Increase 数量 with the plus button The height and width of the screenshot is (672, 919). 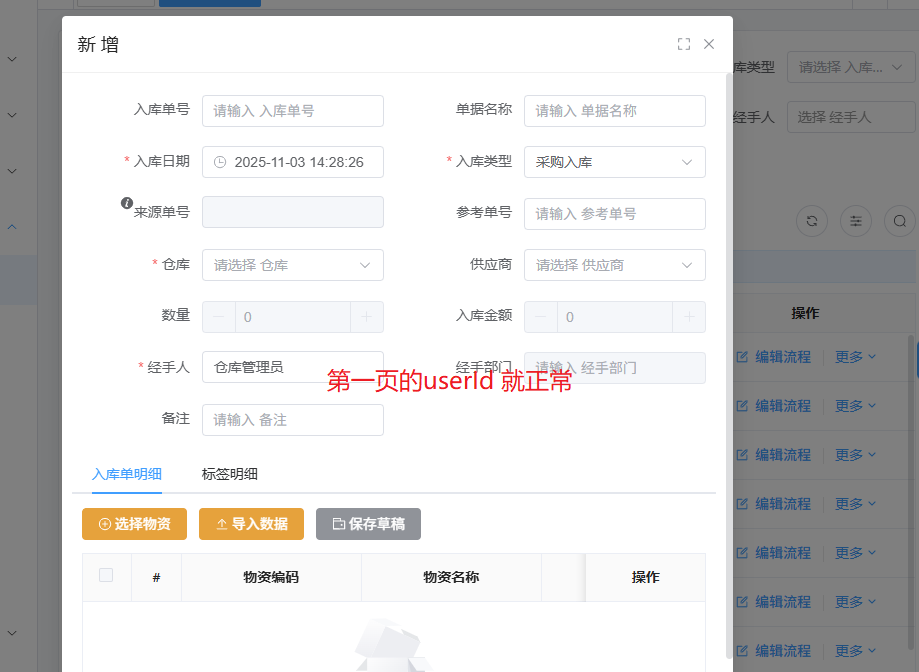(x=367, y=317)
